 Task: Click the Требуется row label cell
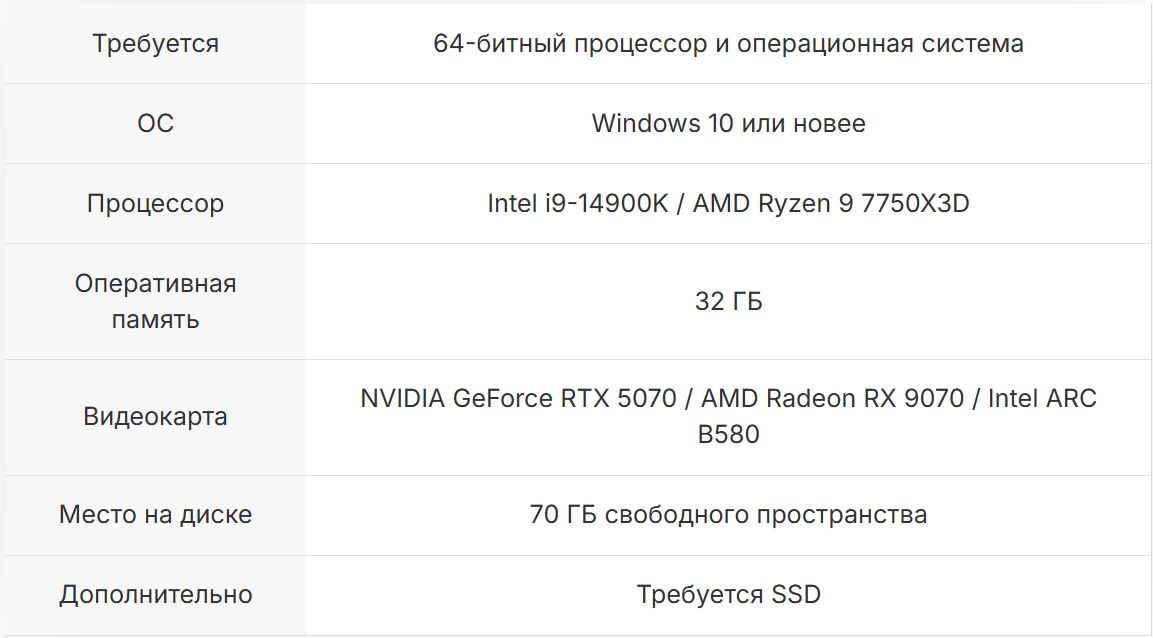pos(155,44)
